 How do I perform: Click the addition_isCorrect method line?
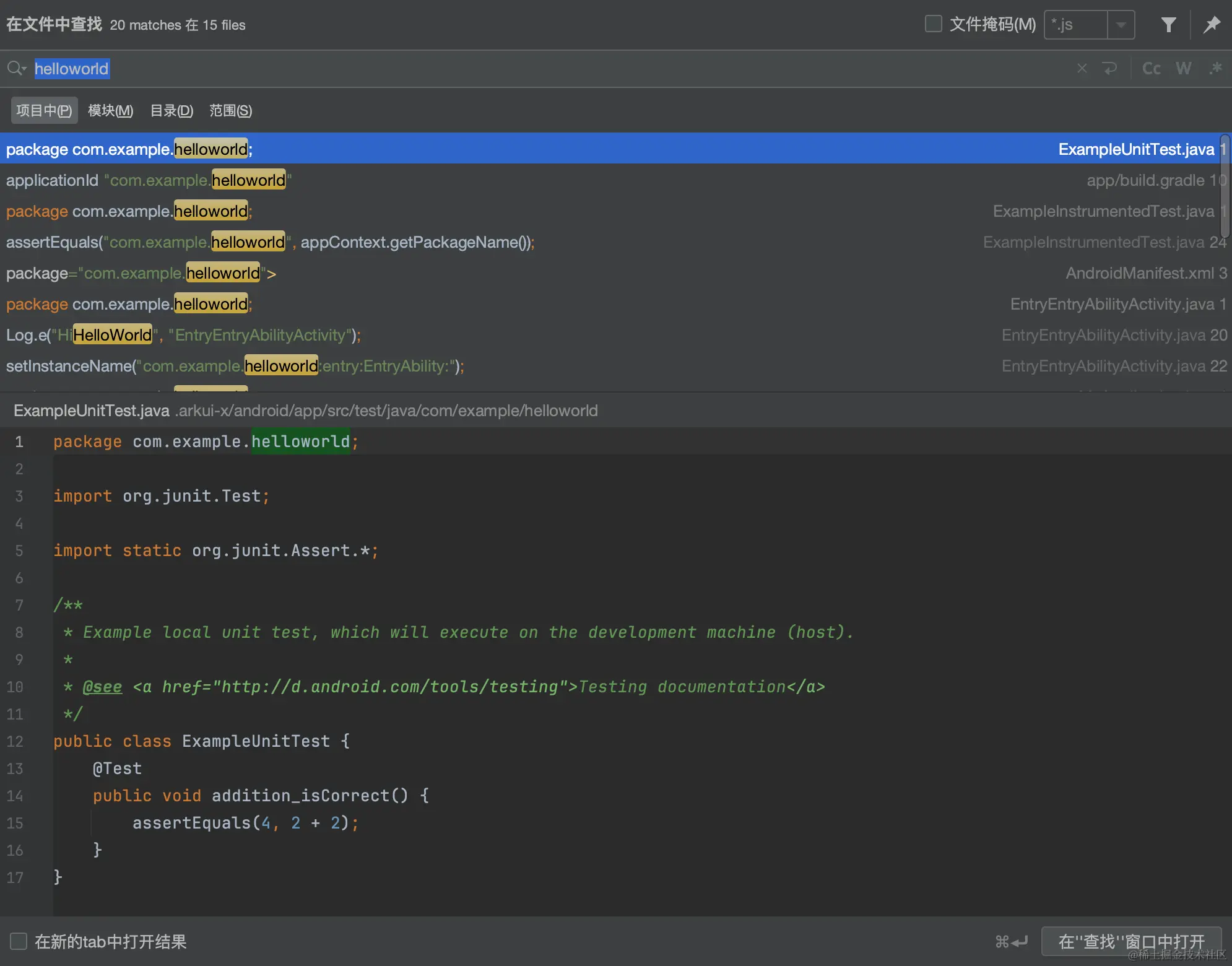click(x=261, y=795)
